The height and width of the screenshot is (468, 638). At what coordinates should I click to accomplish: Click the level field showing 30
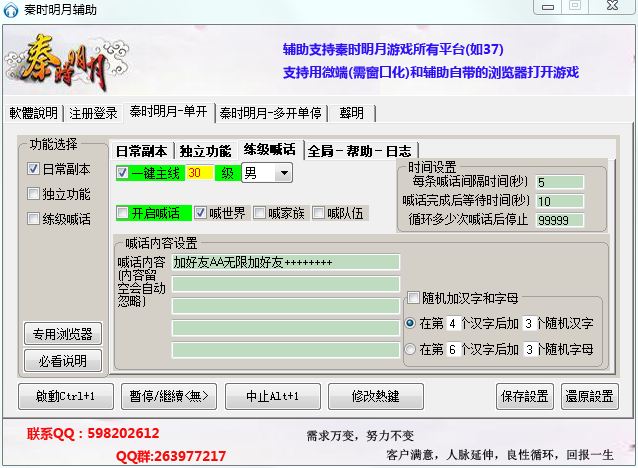point(199,173)
